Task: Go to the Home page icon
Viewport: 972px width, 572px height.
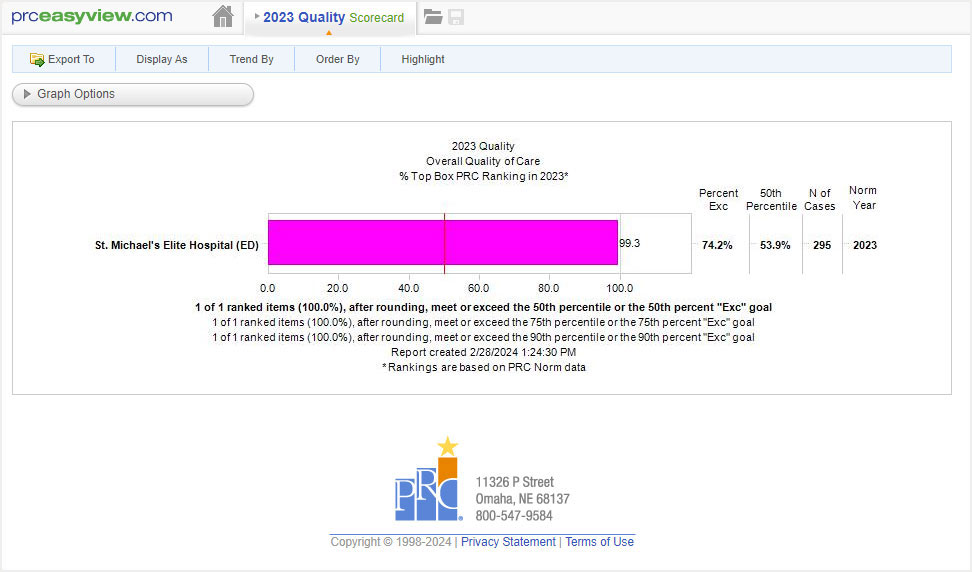Action: click(223, 17)
